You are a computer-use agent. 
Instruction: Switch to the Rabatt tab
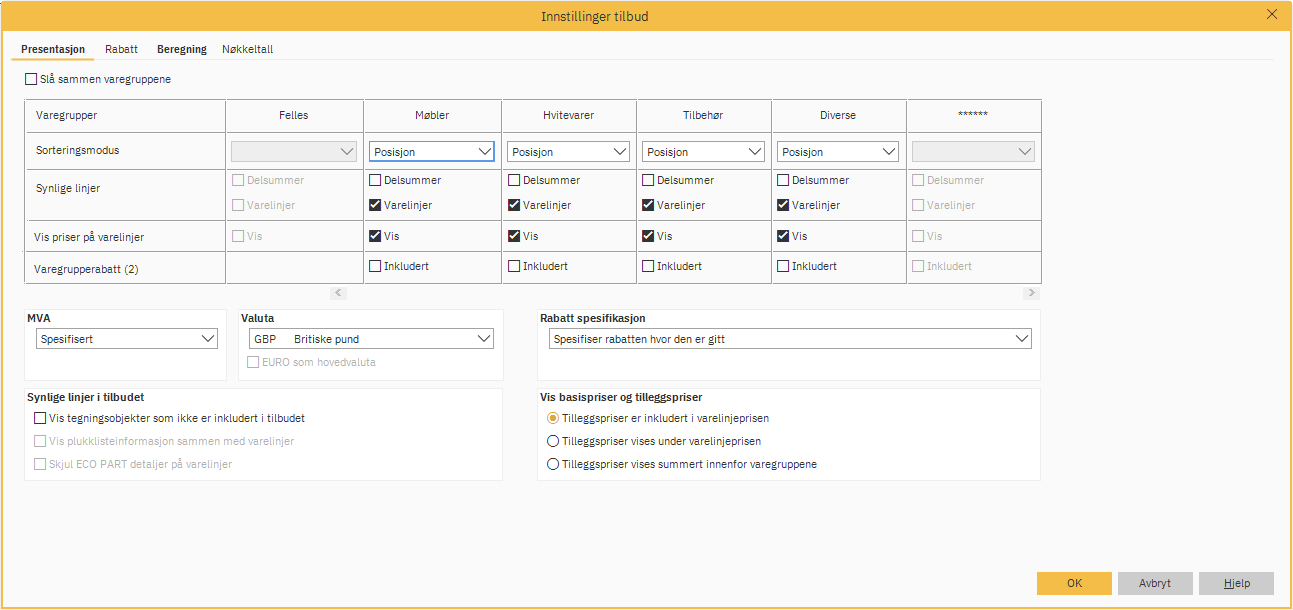pos(121,49)
